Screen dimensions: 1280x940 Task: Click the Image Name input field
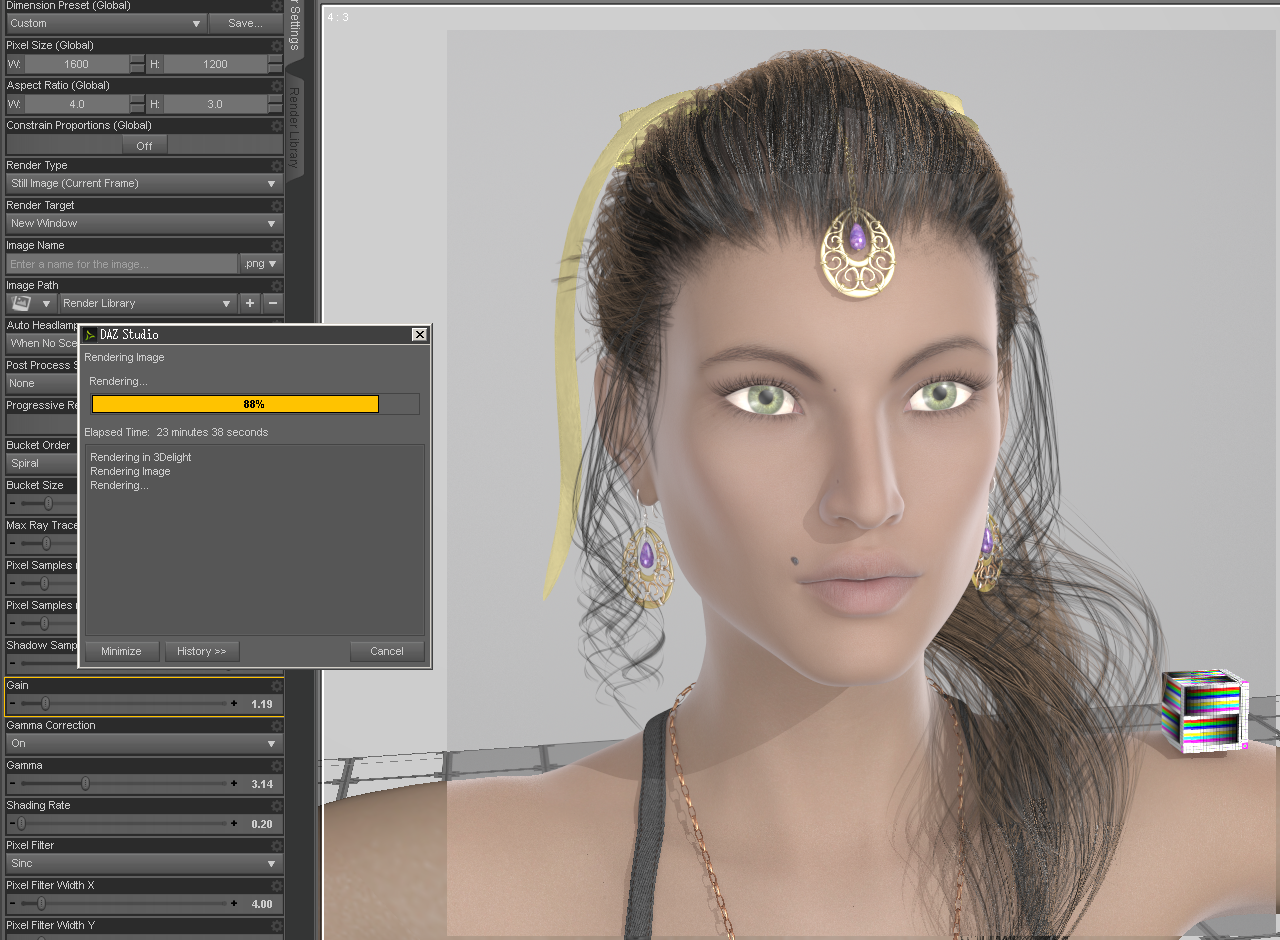[x=122, y=264]
